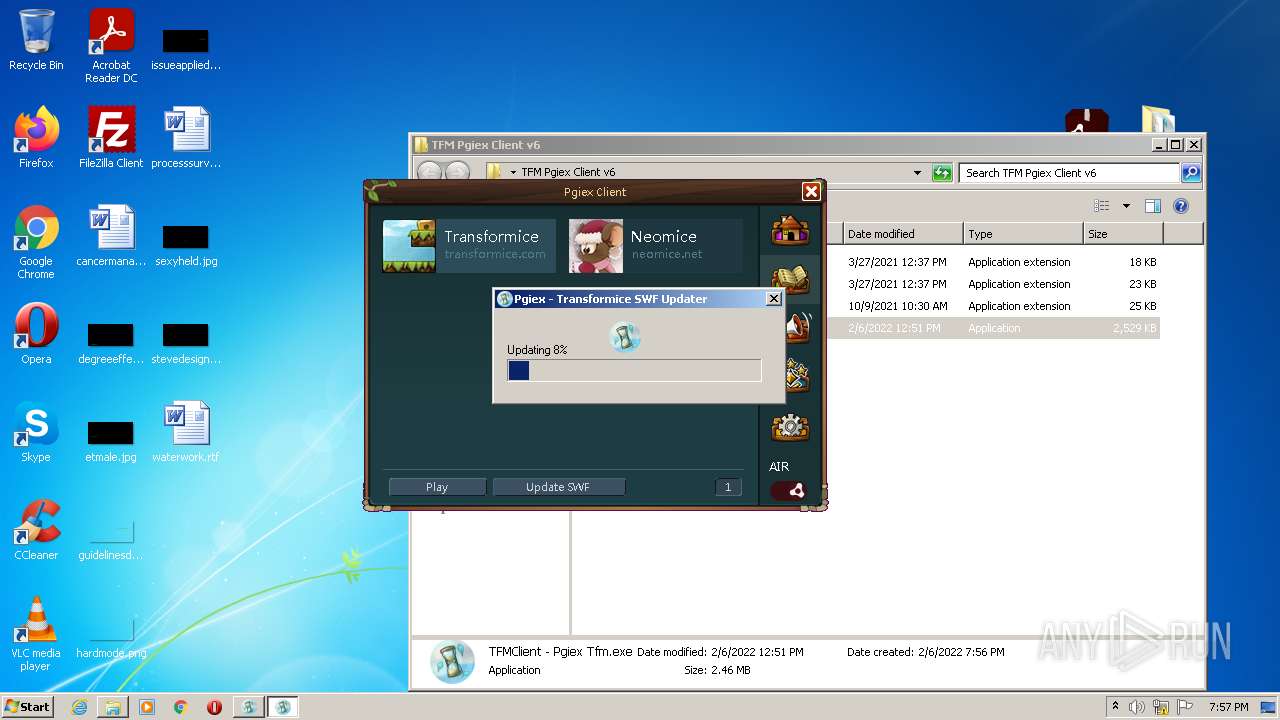This screenshot has height=720, width=1280.
Task: Select the Transformice game card
Action: tap(469, 246)
